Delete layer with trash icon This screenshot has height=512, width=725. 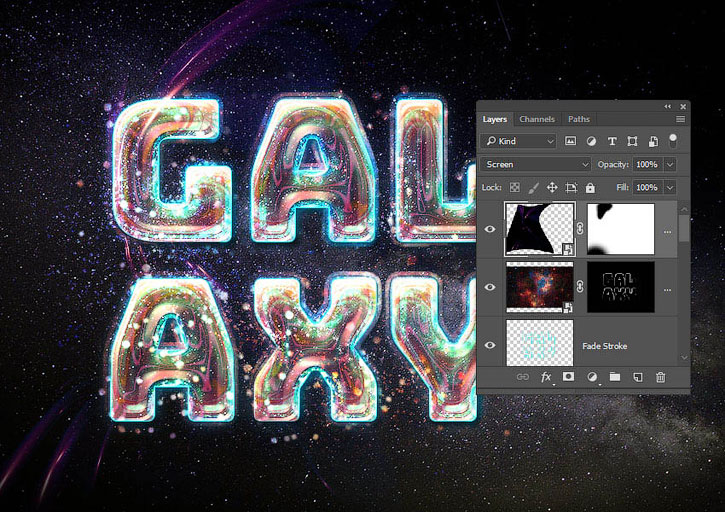coord(661,377)
